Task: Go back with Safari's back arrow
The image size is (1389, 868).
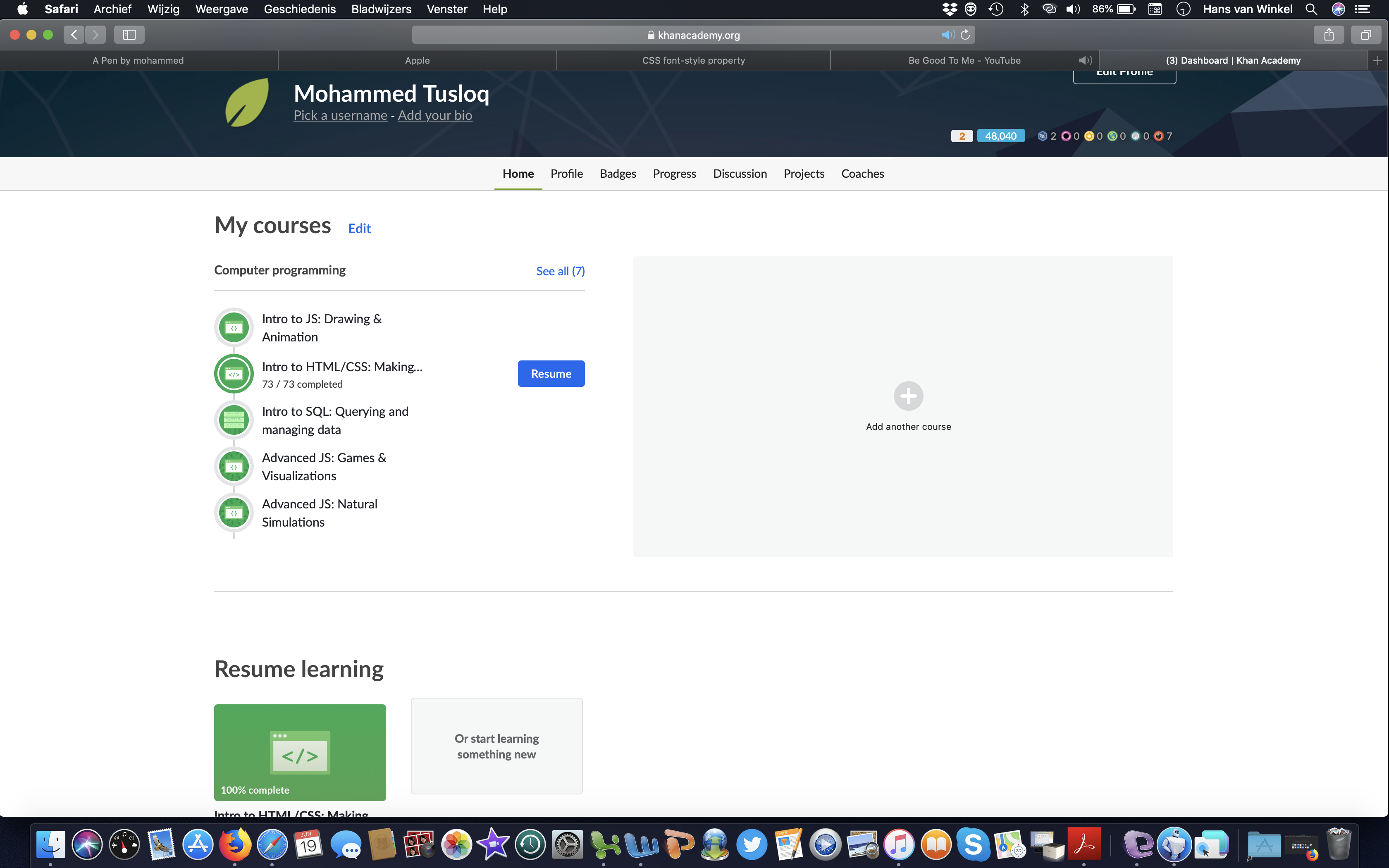Action: pos(74,35)
